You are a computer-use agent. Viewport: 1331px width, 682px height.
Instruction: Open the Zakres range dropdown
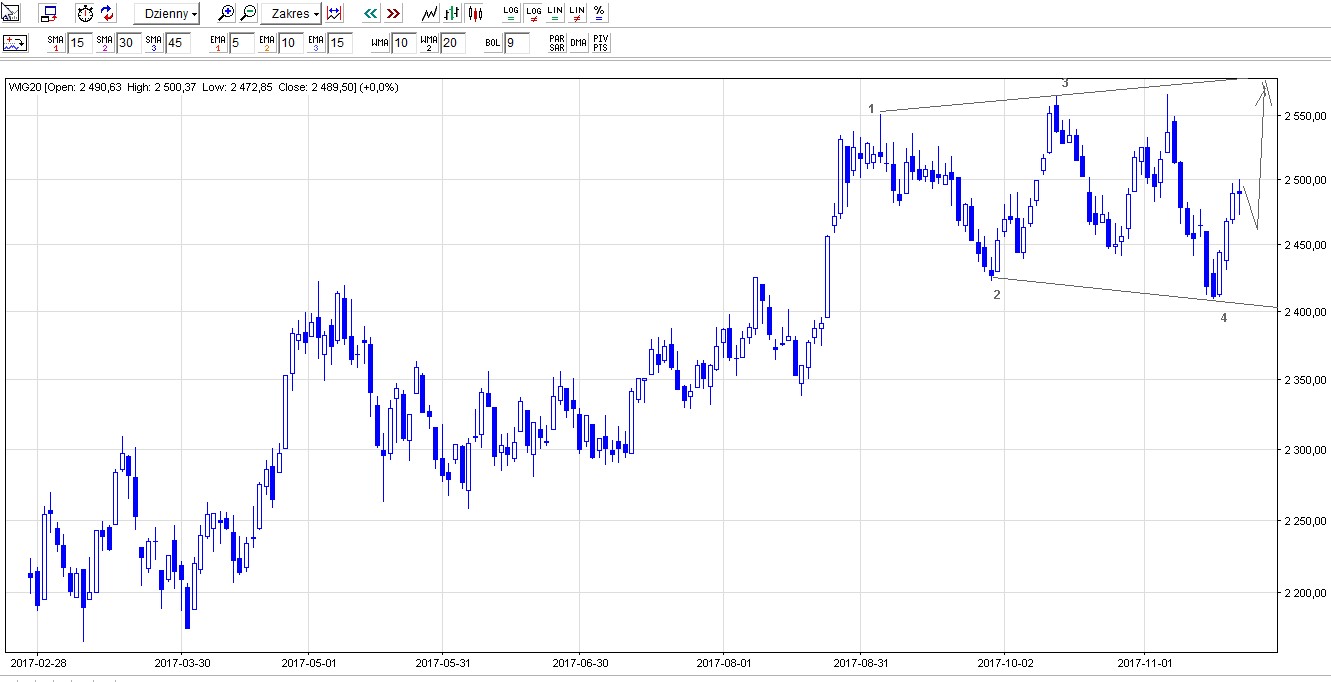pos(291,14)
